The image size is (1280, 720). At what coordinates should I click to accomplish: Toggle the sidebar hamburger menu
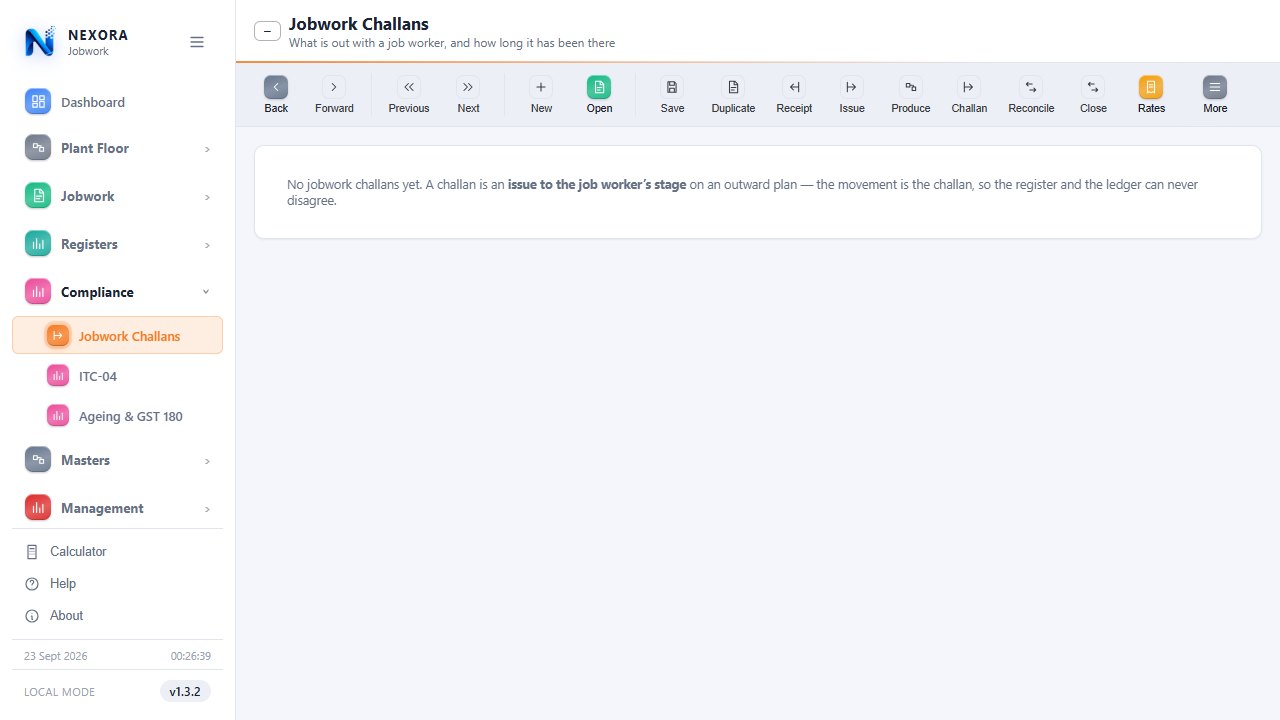[197, 42]
